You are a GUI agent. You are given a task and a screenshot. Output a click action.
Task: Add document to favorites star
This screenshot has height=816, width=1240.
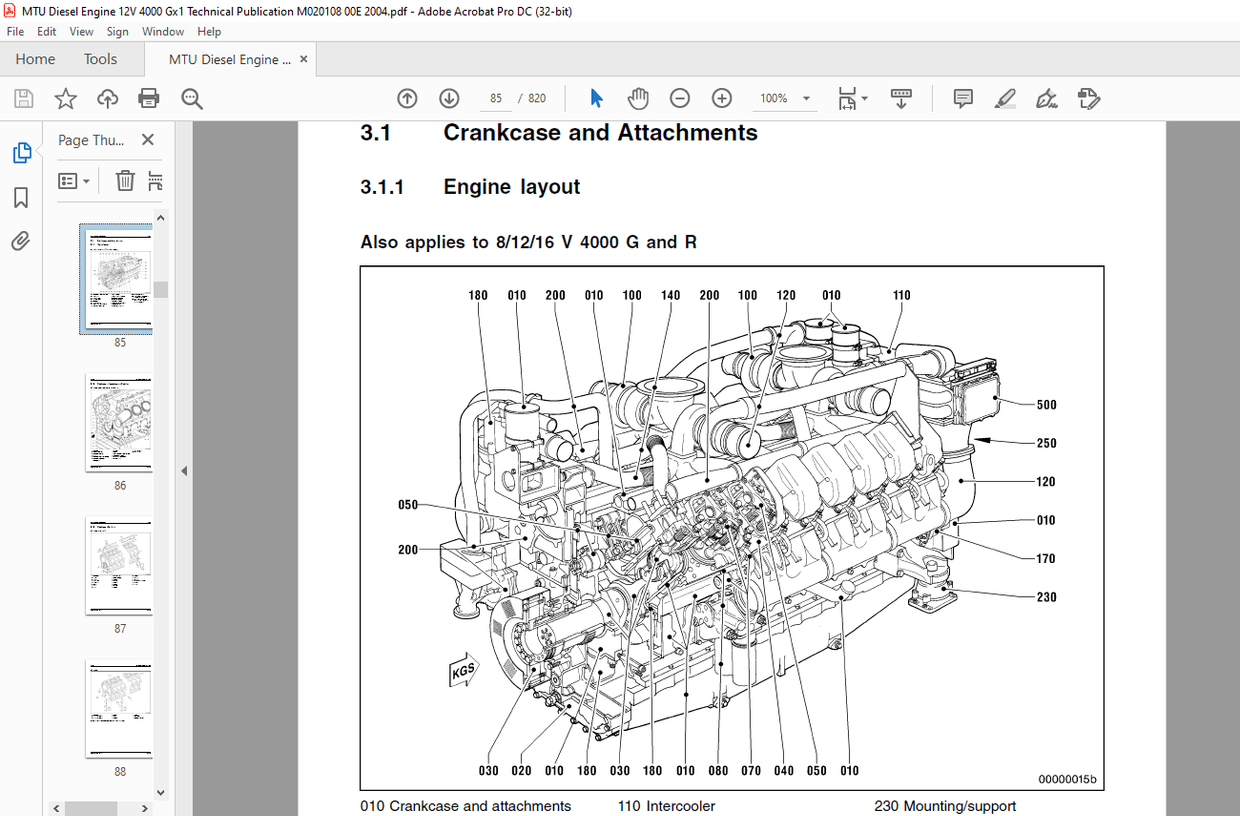click(x=65, y=98)
